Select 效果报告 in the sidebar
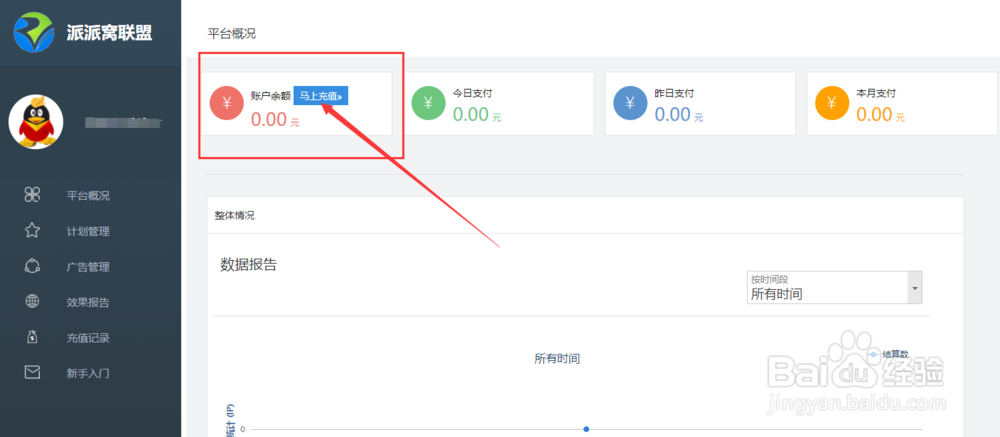Image resolution: width=1000 pixels, height=437 pixels. 88,302
